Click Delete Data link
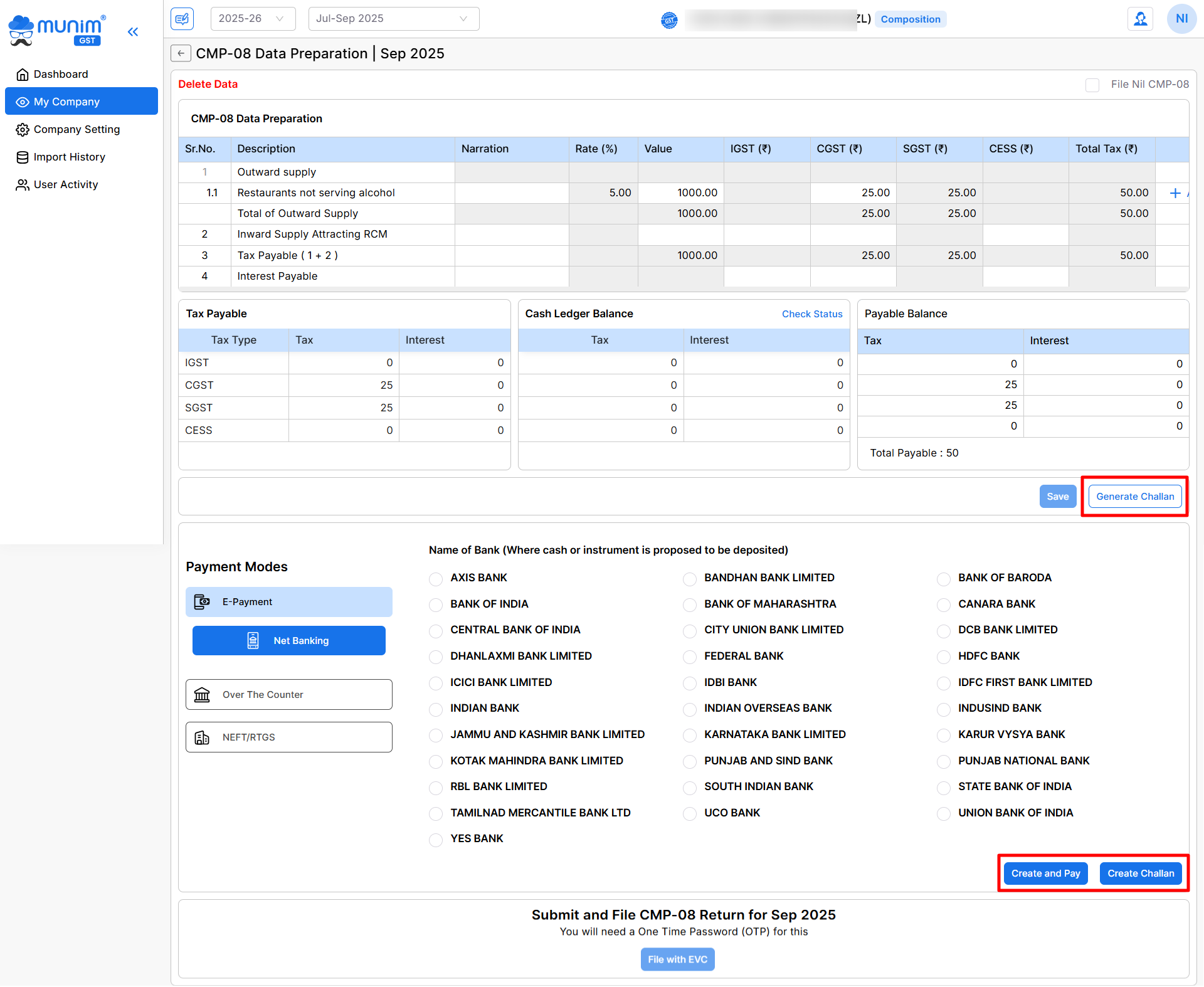The height and width of the screenshot is (987, 1204). click(x=208, y=84)
